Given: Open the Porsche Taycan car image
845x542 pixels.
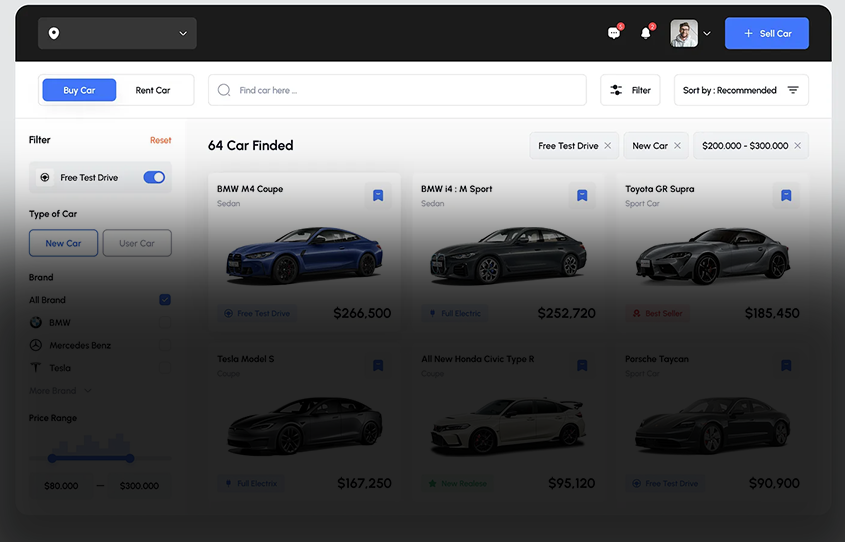Looking at the screenshot, I should tap(712, 426).
